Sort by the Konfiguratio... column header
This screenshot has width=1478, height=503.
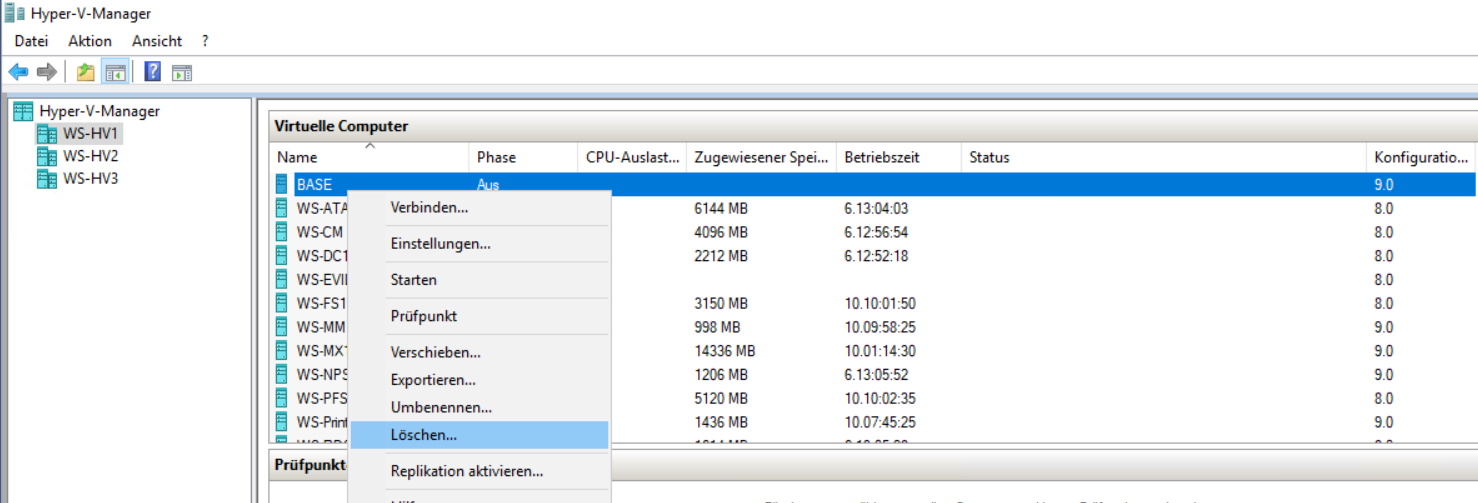point(1420,157)
